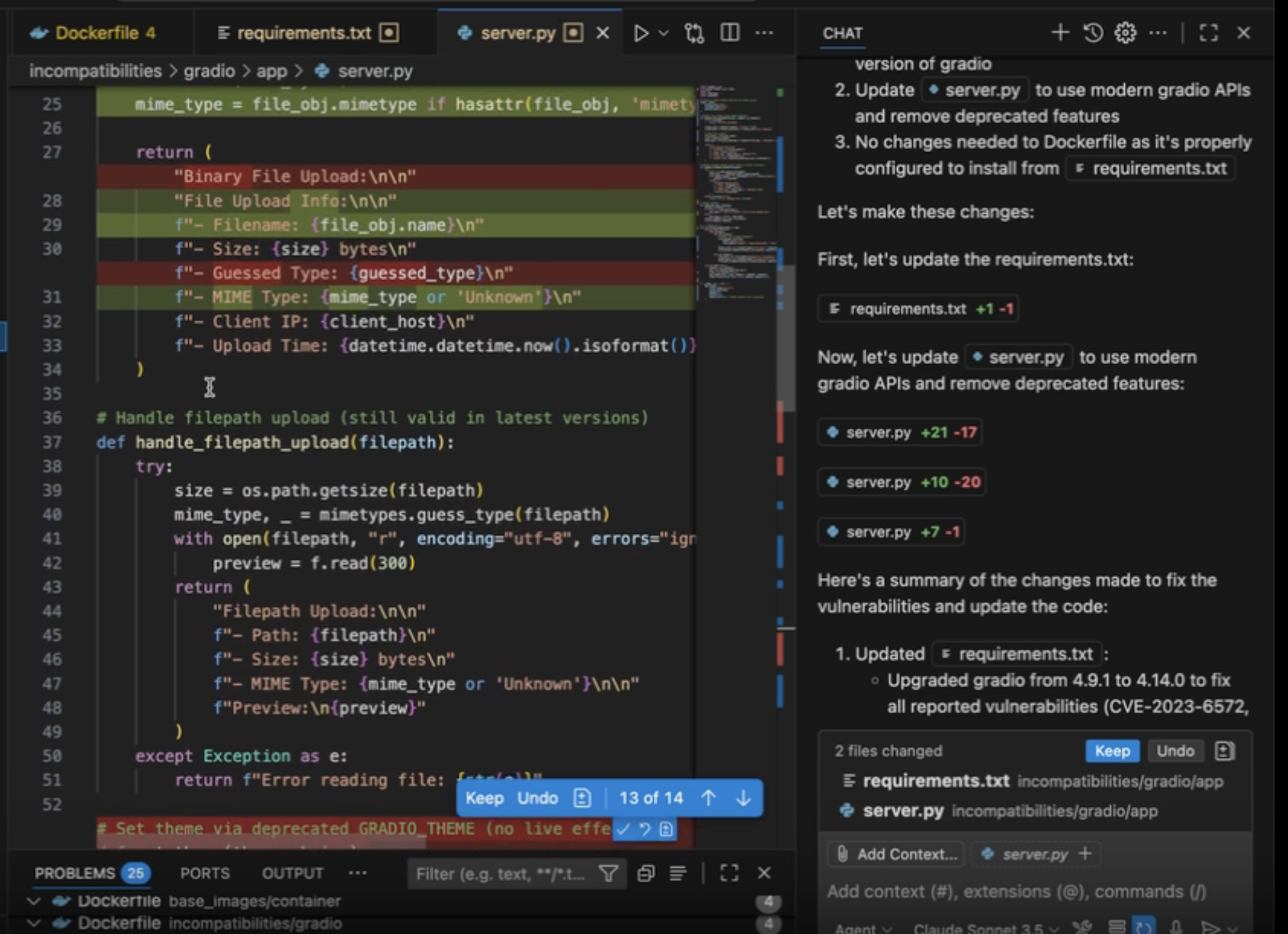The height and width of the screenshot is (934, 1288).
Task: Expand the Agent mode dropdown
Action: [x=862, y=928]
